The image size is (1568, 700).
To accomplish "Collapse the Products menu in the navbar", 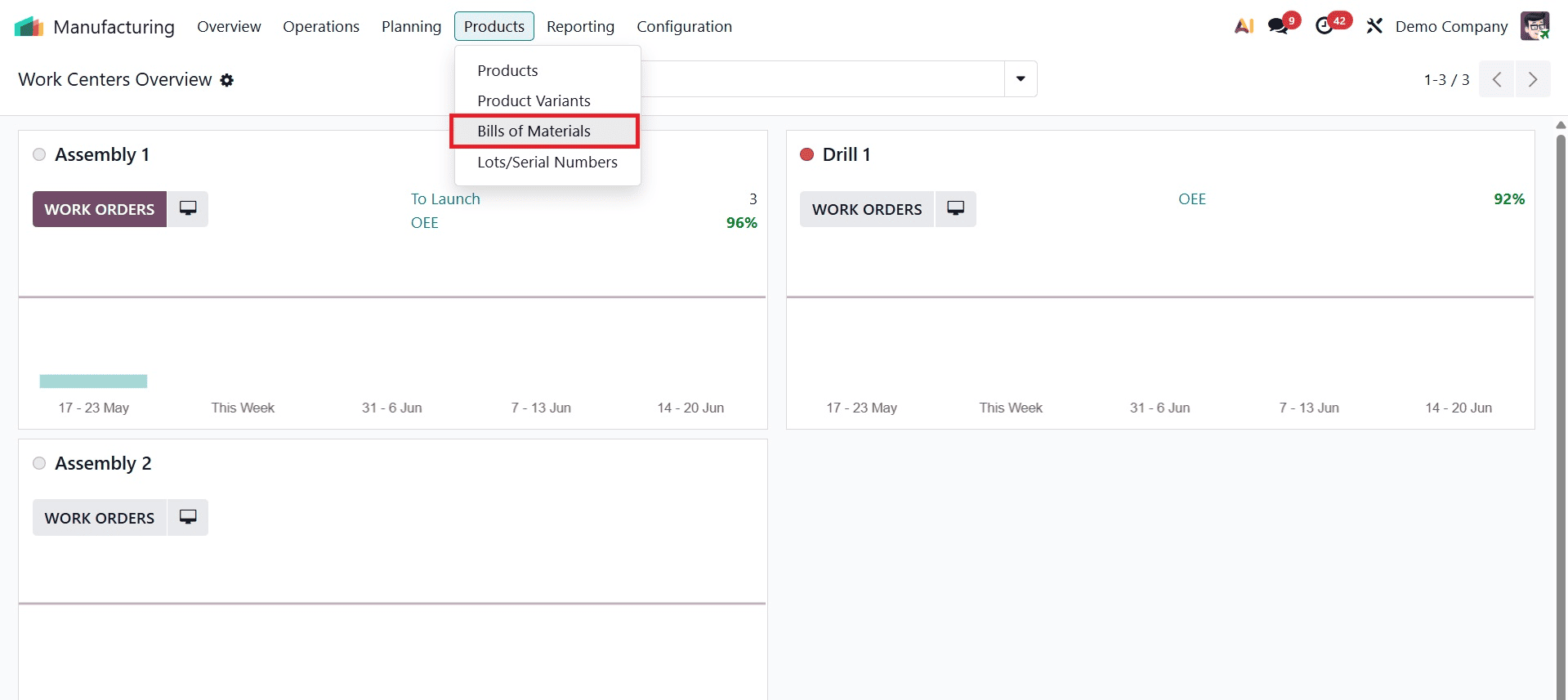I will (494, 26).
